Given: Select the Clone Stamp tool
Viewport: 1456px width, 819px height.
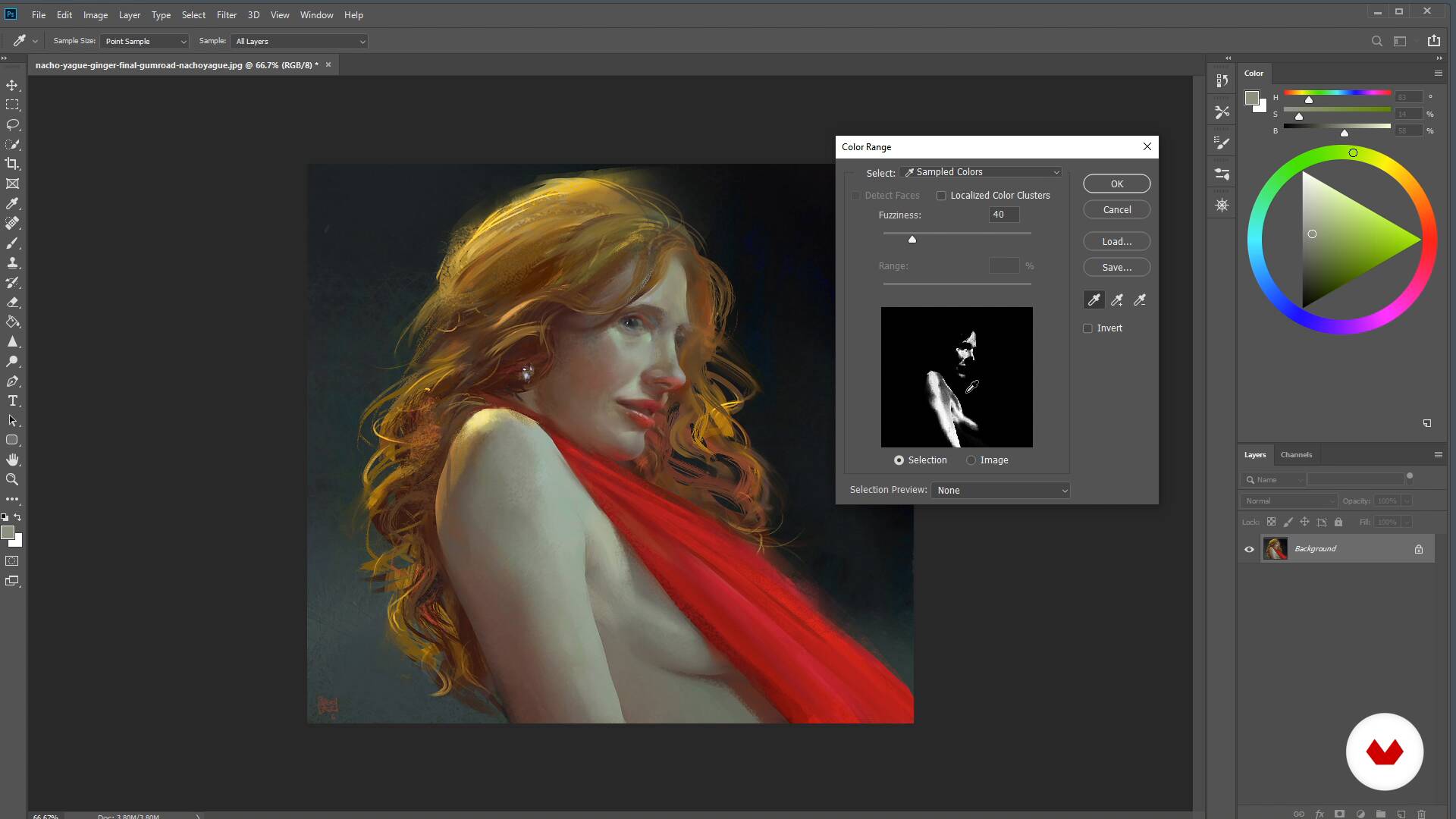Looking at the screenshot, I should (12, 262).
